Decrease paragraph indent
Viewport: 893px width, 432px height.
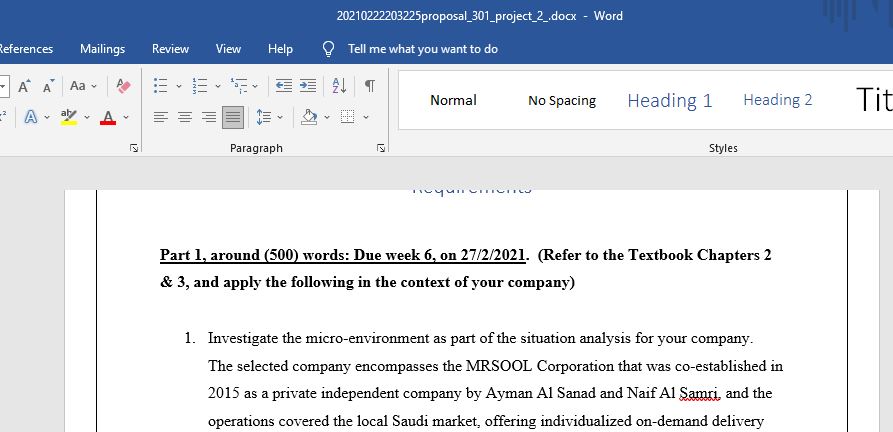coord(284,86)
